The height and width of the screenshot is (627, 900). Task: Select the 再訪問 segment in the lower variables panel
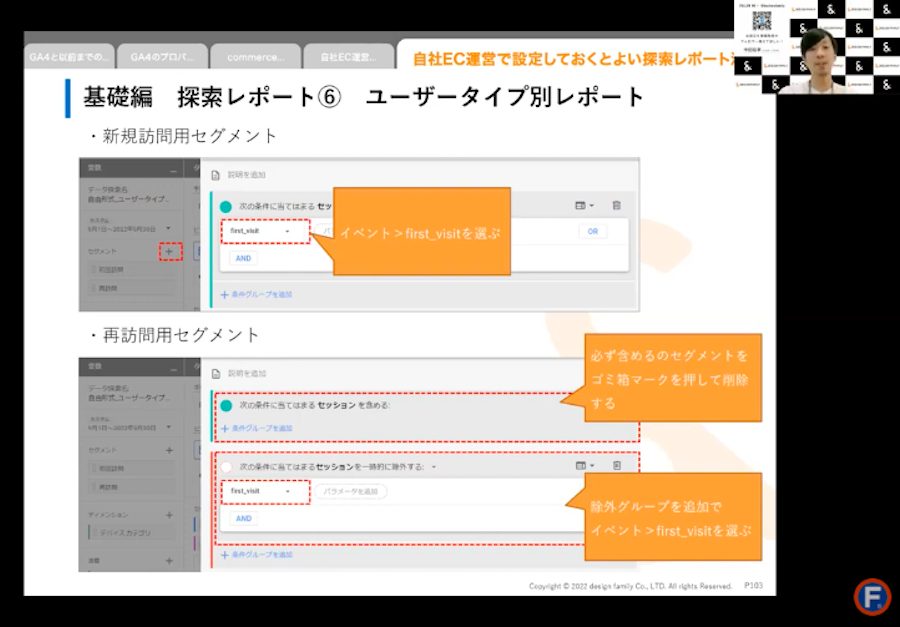[131, 487]
